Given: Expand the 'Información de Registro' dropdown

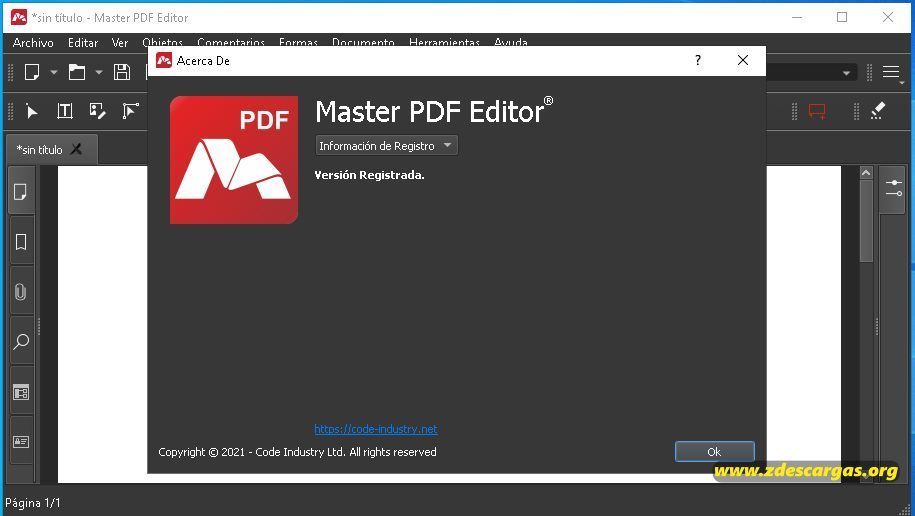Looking at the screenshot, I should point(386,145).
